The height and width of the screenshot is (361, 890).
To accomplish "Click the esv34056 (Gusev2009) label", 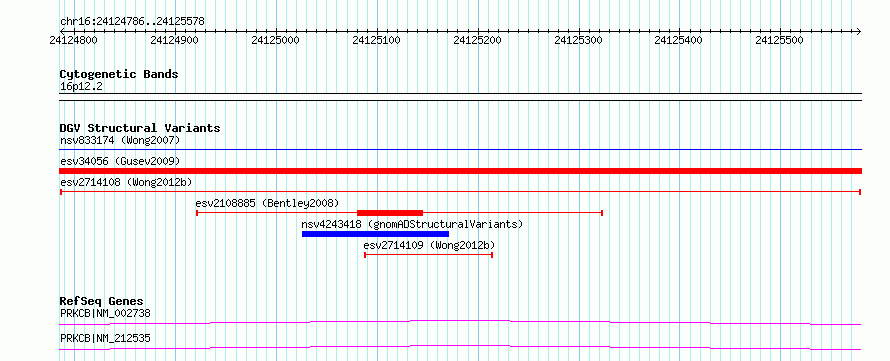I will pyautogui.click(x=120, y=161).
